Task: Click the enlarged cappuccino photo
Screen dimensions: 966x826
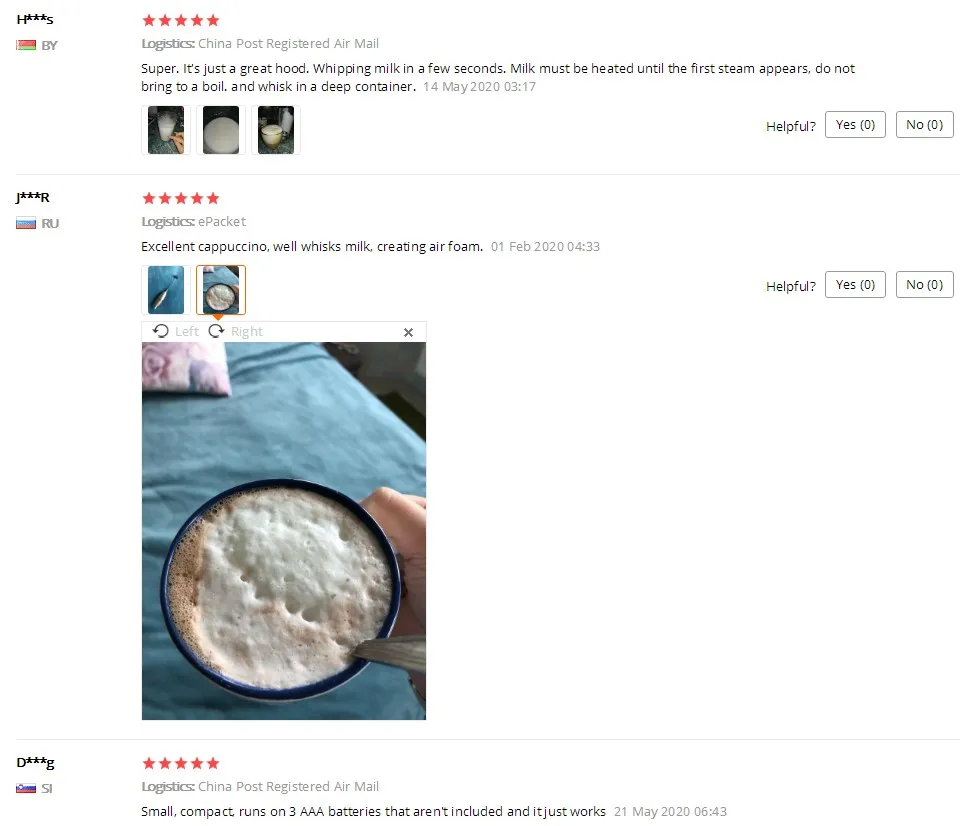Action: pos(283,531)
